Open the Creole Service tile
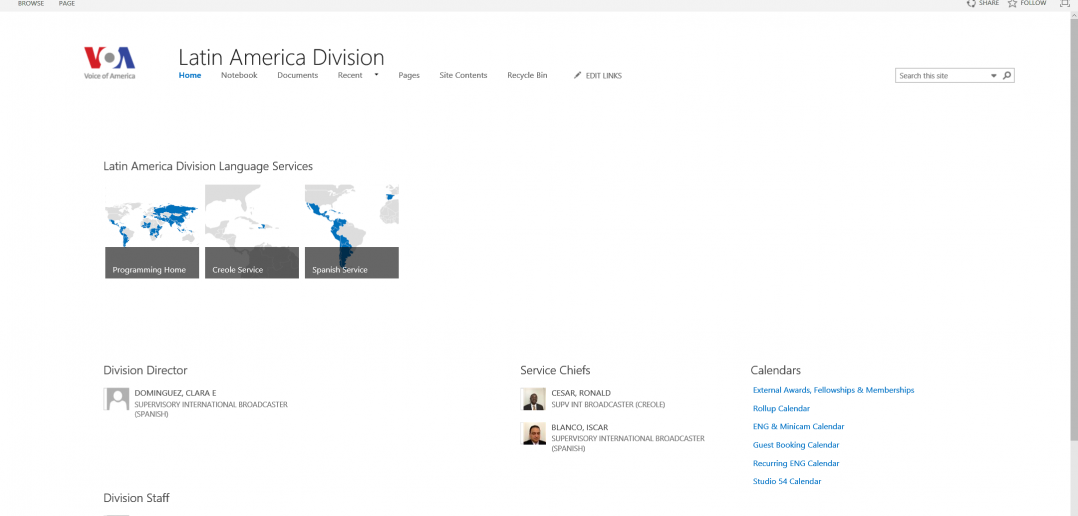This screenshot has width=1078, height=516. click(252, 232)
